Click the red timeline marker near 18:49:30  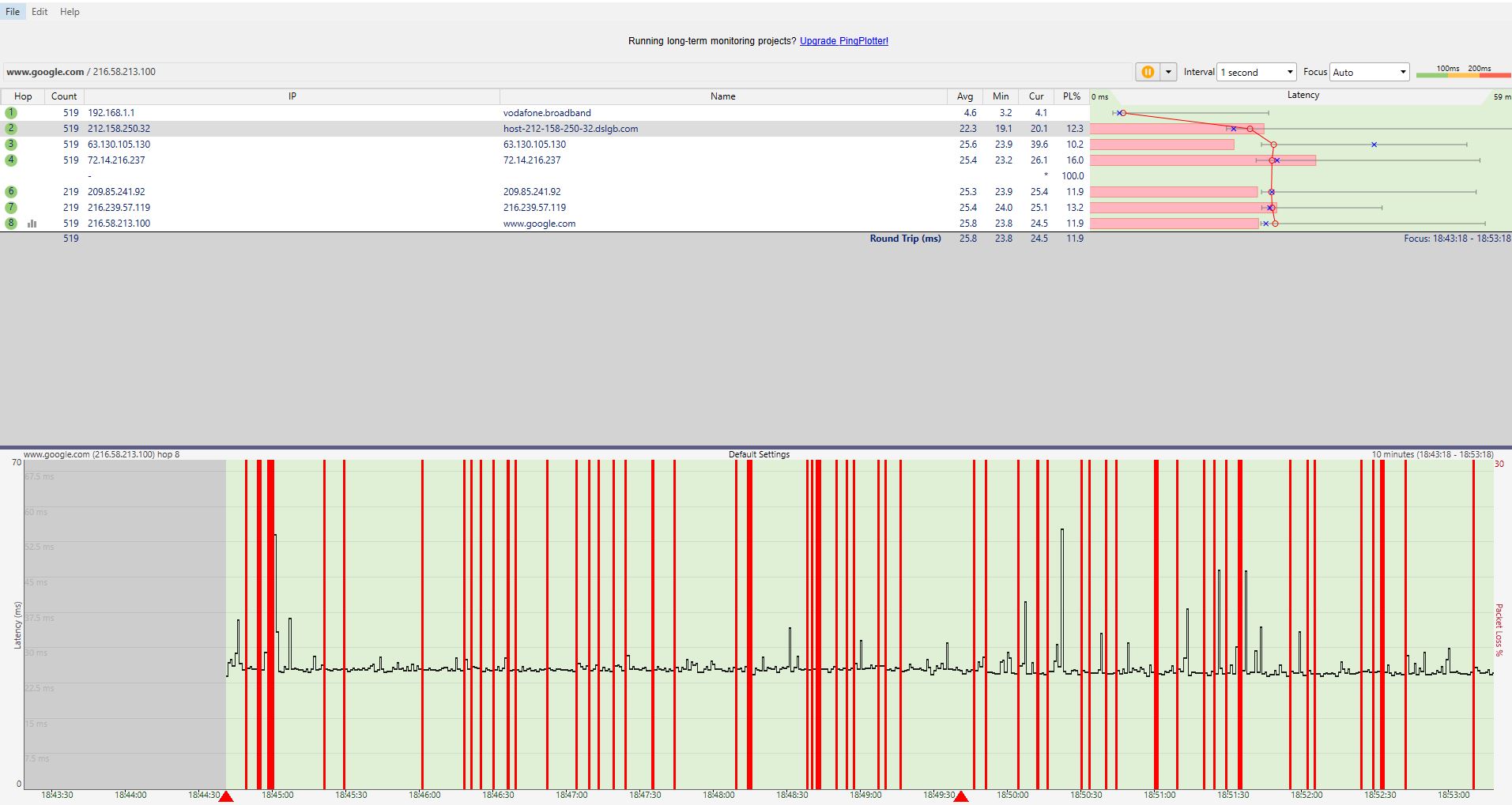(x=961, y=797)
